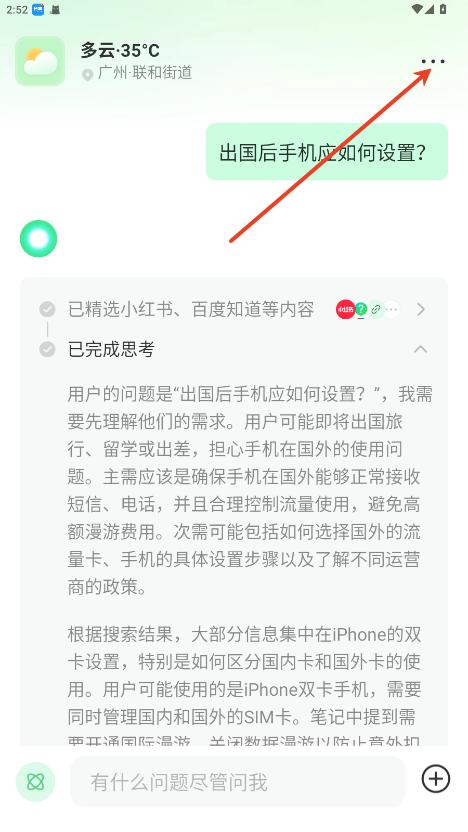Open attachments with the plus circle
The image size is (468, 832).
click(x=436, y=779)
